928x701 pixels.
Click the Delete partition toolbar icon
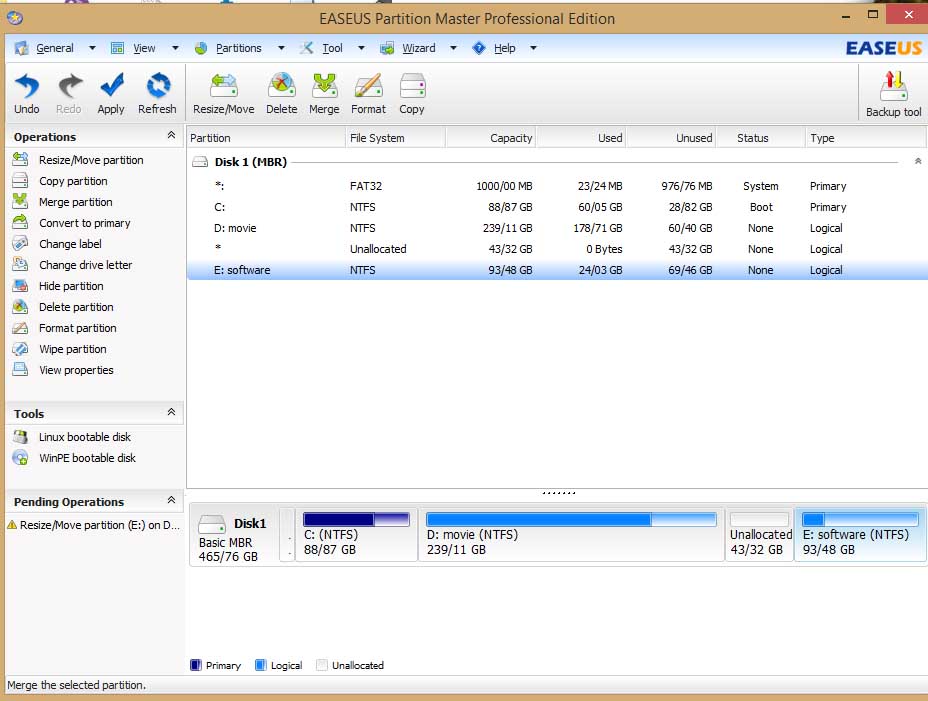point(281,93)
